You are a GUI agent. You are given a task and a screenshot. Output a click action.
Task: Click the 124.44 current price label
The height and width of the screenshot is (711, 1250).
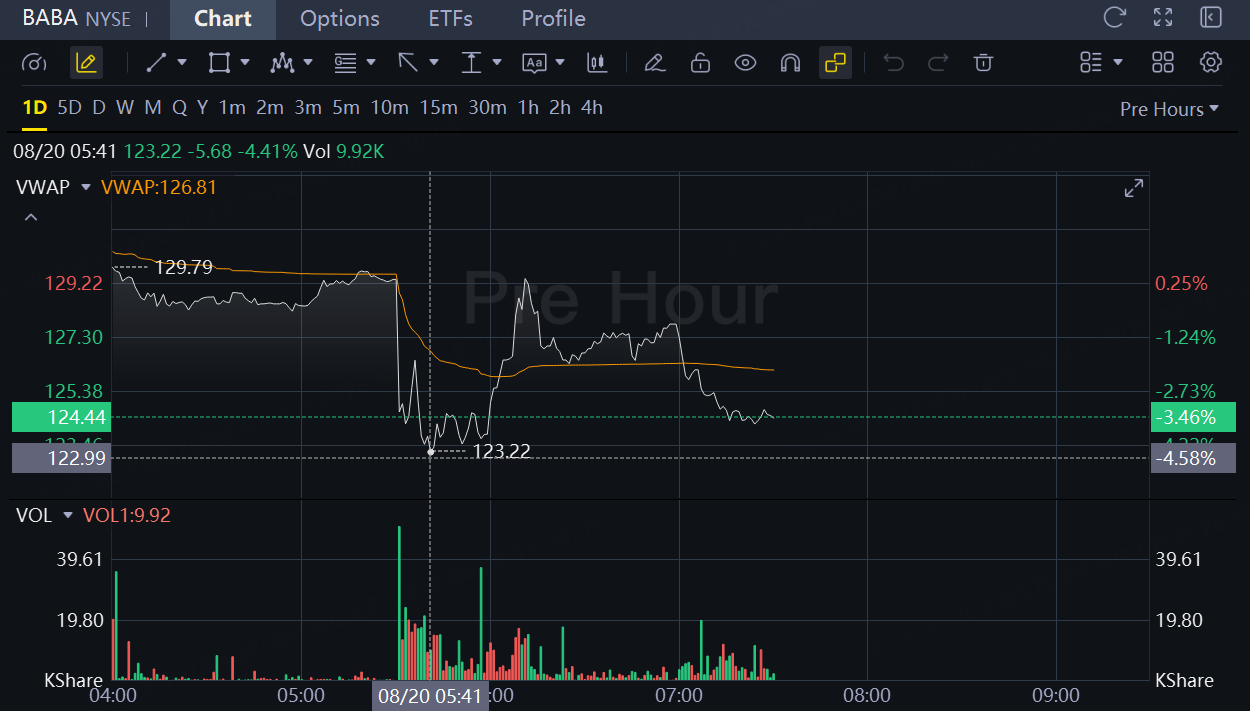60,417
